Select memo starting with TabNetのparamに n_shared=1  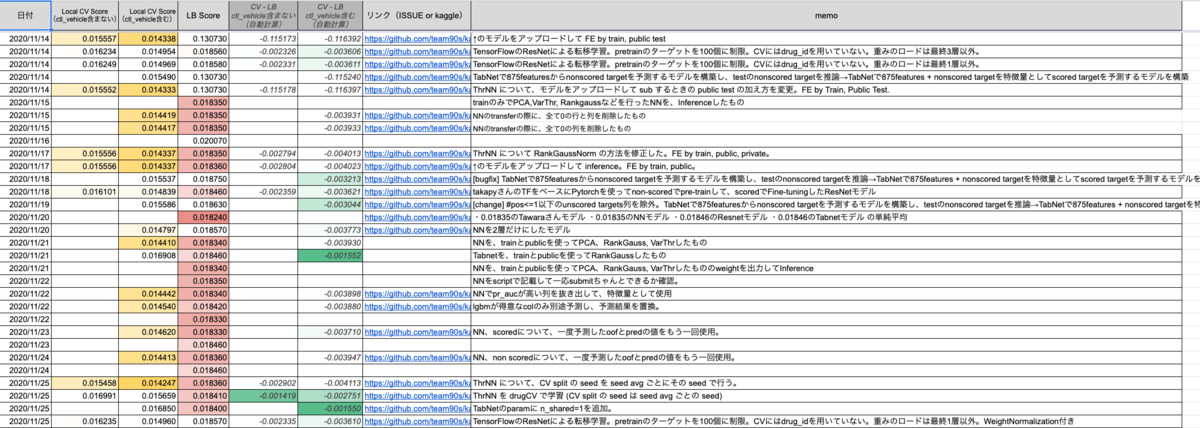coord(834,409)
